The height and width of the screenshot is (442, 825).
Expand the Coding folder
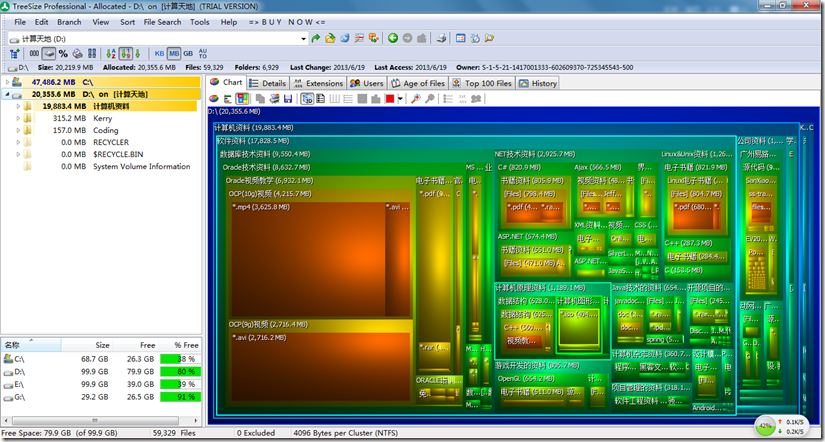(x=18, y=130)
